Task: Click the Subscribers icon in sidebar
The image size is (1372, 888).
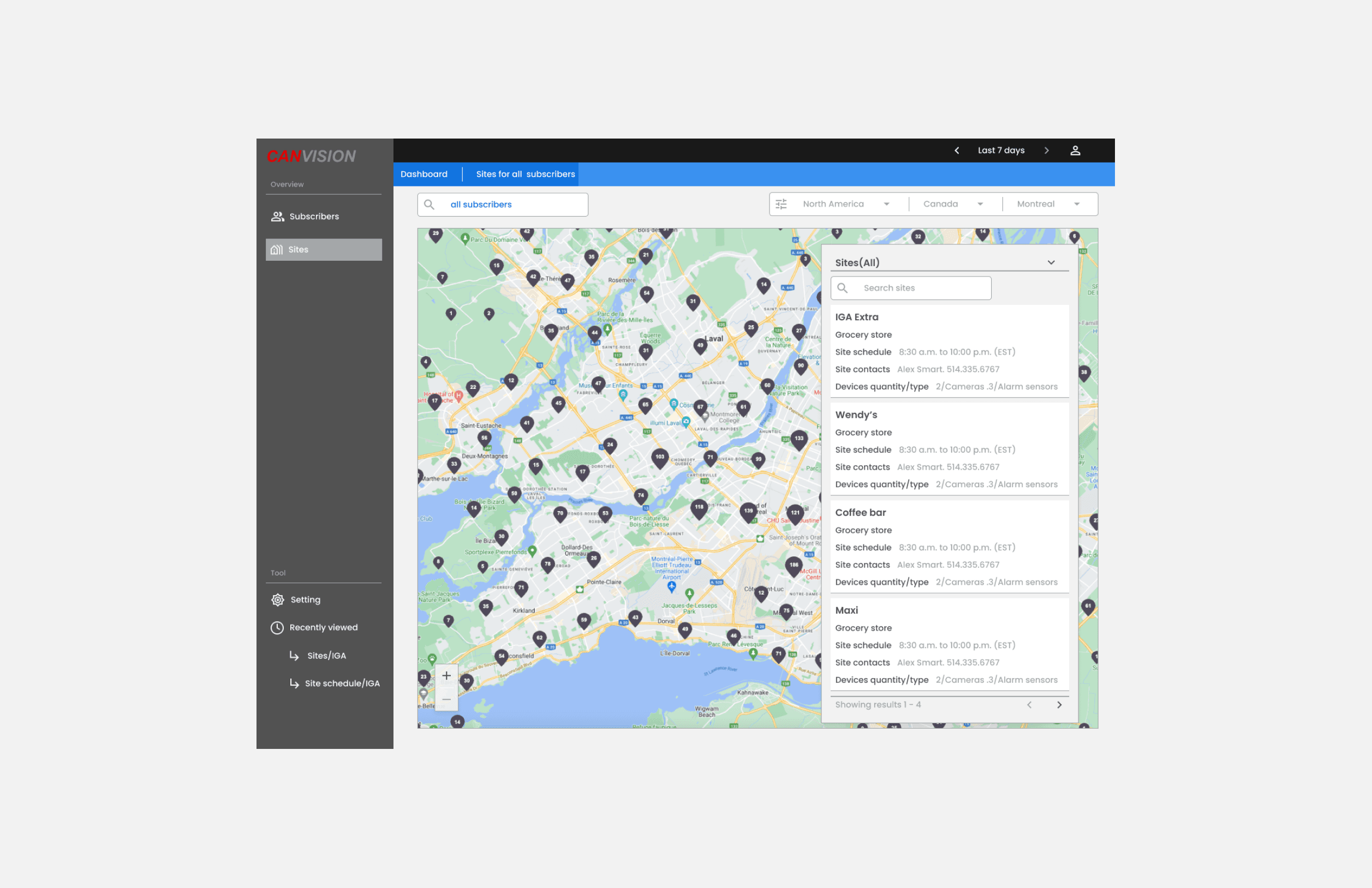Action: (x=277, y=215)
